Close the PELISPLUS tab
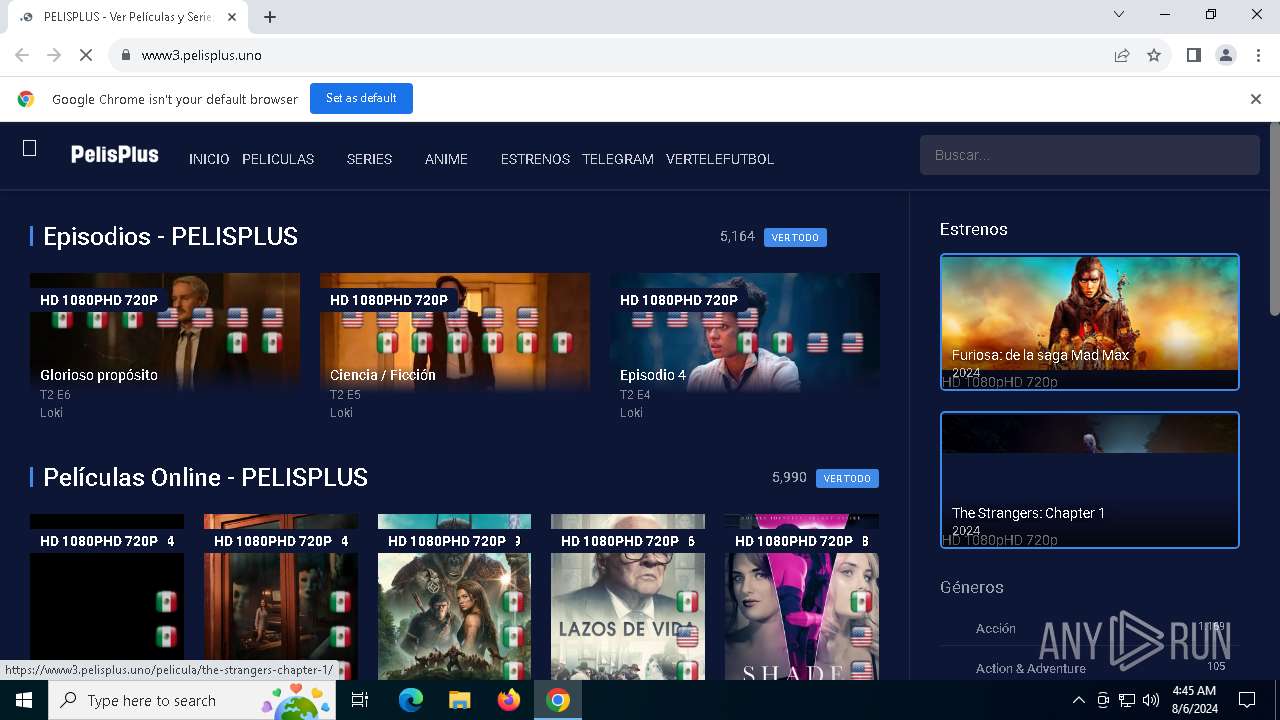Image resolution: width=1280 pixels, height=720 pixels. point(232,17)
